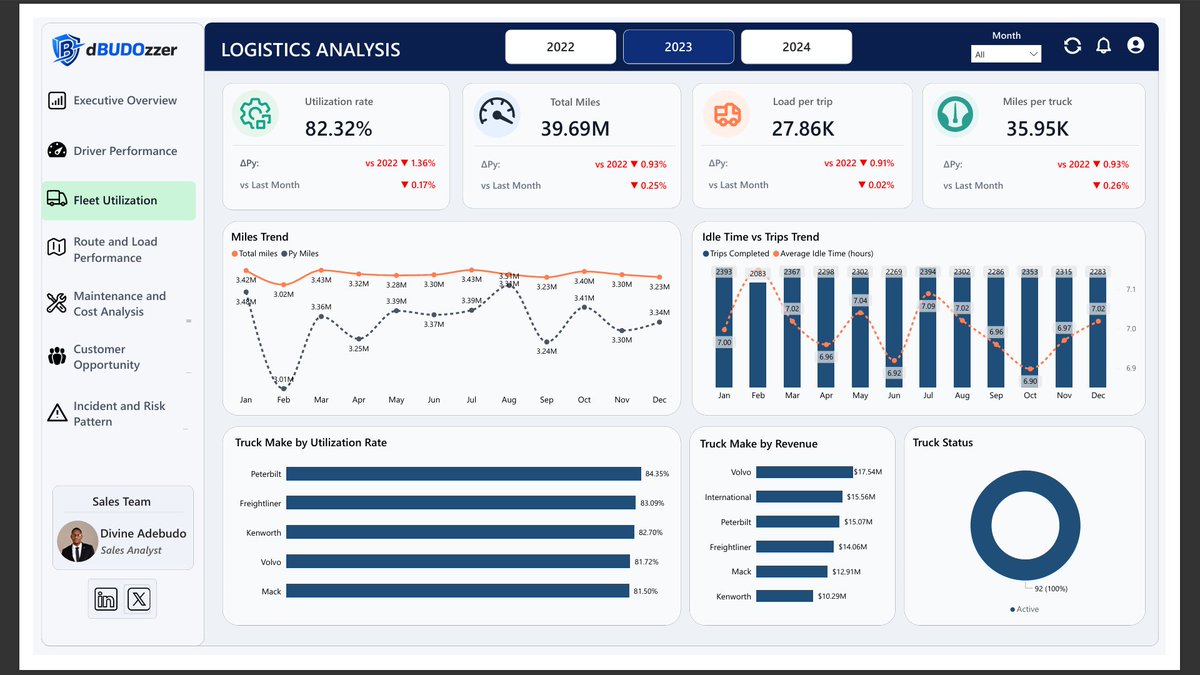Click the $17.54M Volvo revenue label
This screenshot has width=1200, height=675.
coord(868,471)
